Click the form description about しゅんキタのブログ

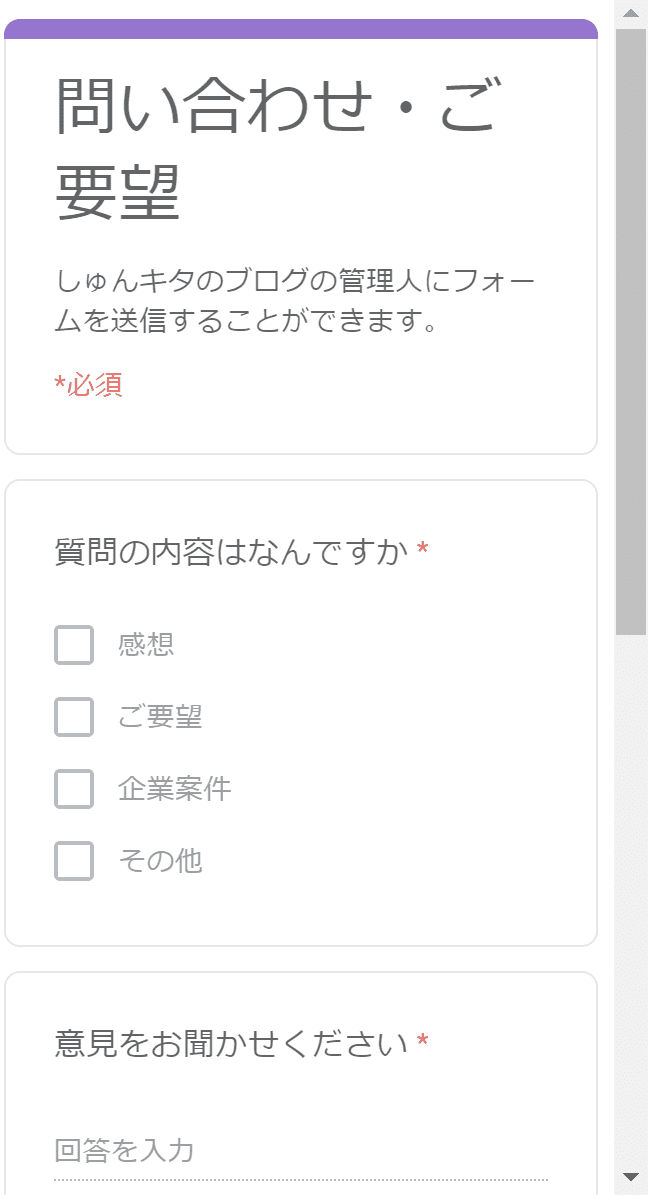(296, 302)
